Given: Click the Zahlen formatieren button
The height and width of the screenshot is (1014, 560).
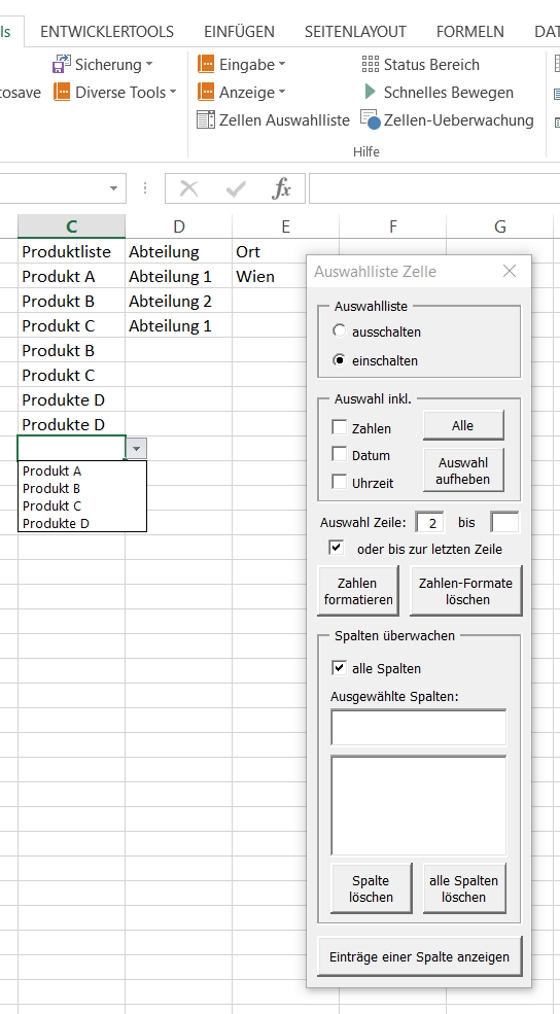Looking at the screenshot, I should [x=358, y=591].
